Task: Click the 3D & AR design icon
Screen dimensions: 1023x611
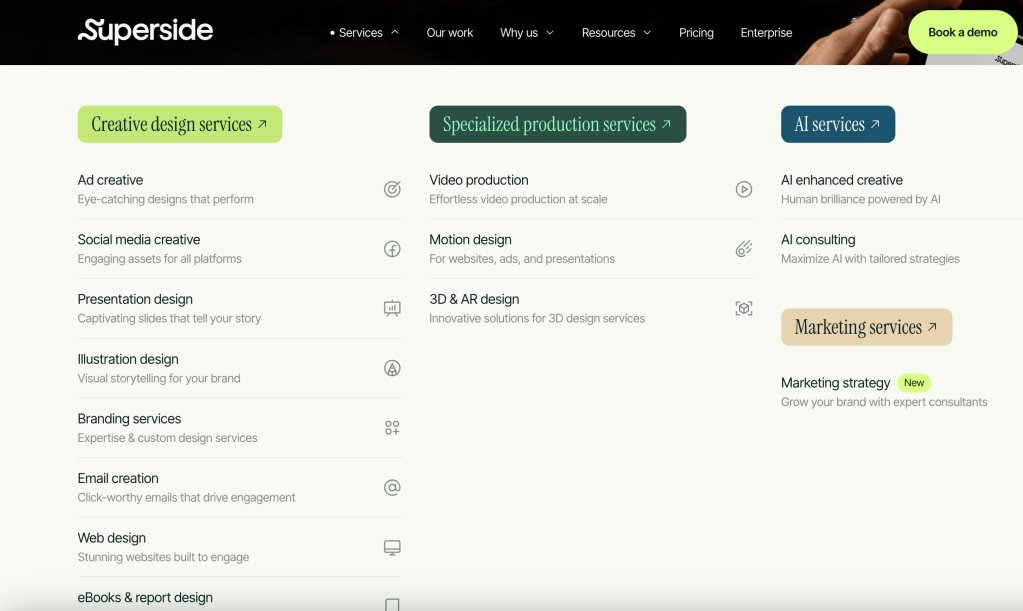Action: pos(743,309)
